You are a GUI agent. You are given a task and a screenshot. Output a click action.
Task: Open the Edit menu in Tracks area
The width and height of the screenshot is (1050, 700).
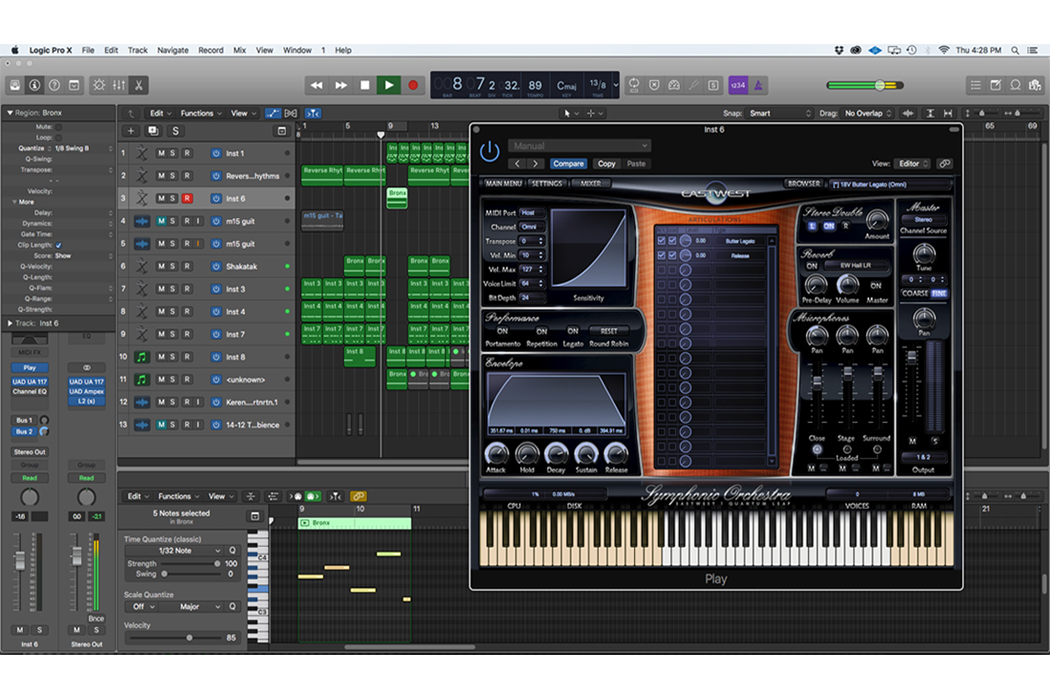tap(160, 113)
